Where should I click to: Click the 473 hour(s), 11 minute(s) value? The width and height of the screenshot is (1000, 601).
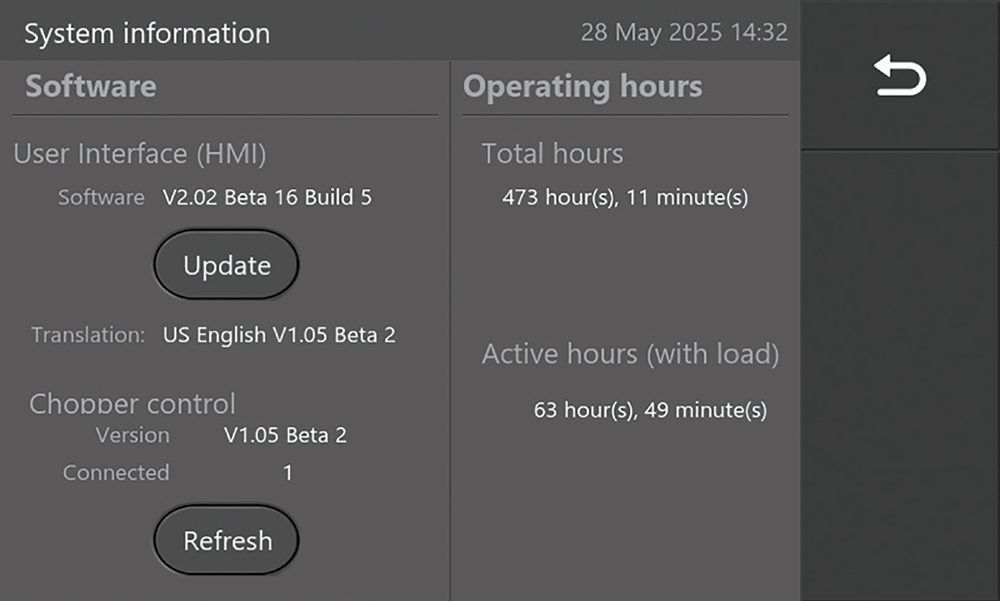pyautogui.click(x=625, y=198)
